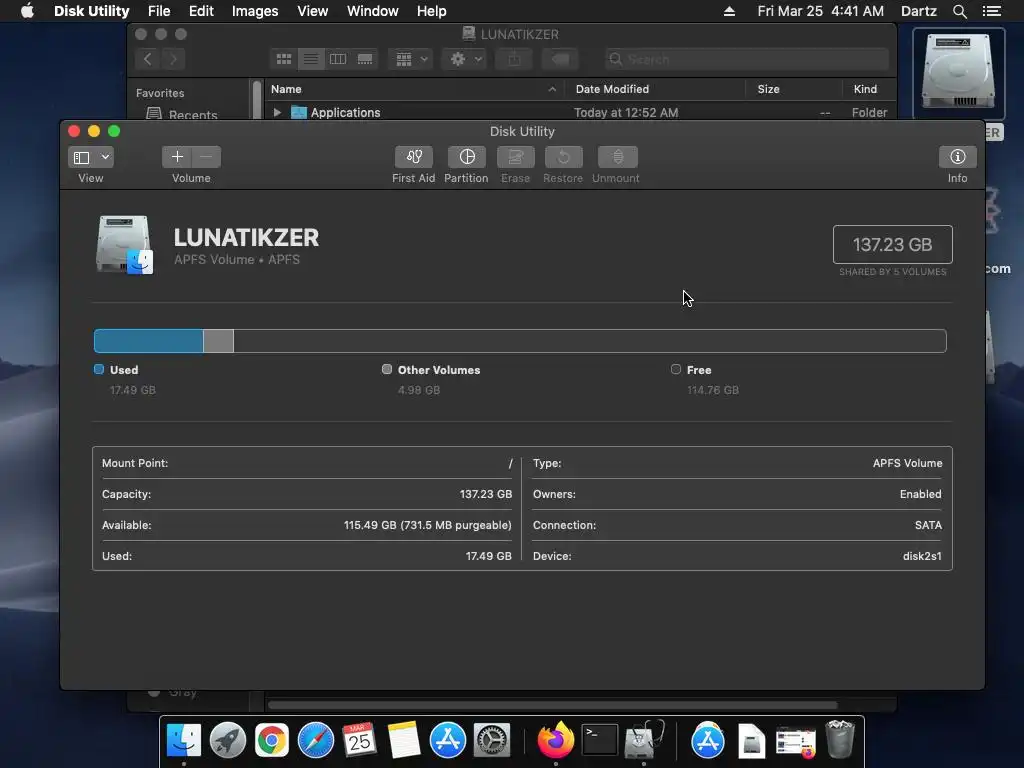Screen dimensions: 1024x768
Task: Open Spotlight search in the menu bar
Action: coord(959,11)
